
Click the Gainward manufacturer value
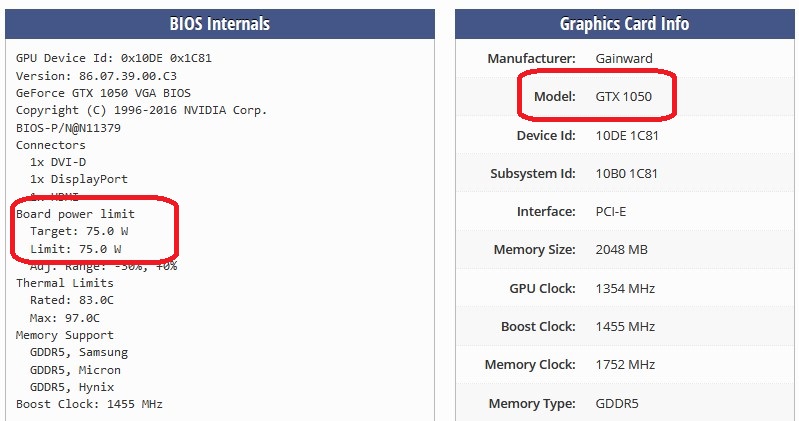point(624,58)
